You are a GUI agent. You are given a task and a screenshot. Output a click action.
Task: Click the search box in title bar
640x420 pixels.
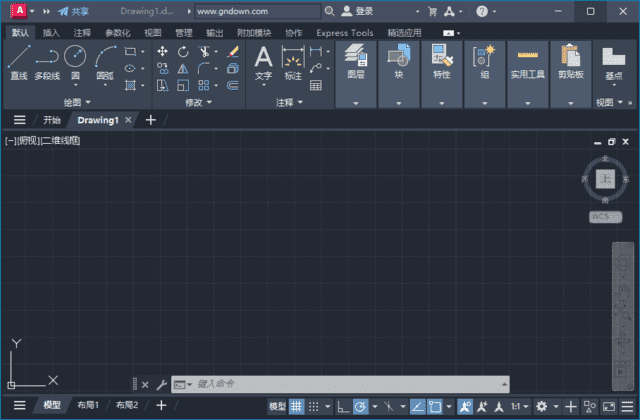(x=258, y=11)
